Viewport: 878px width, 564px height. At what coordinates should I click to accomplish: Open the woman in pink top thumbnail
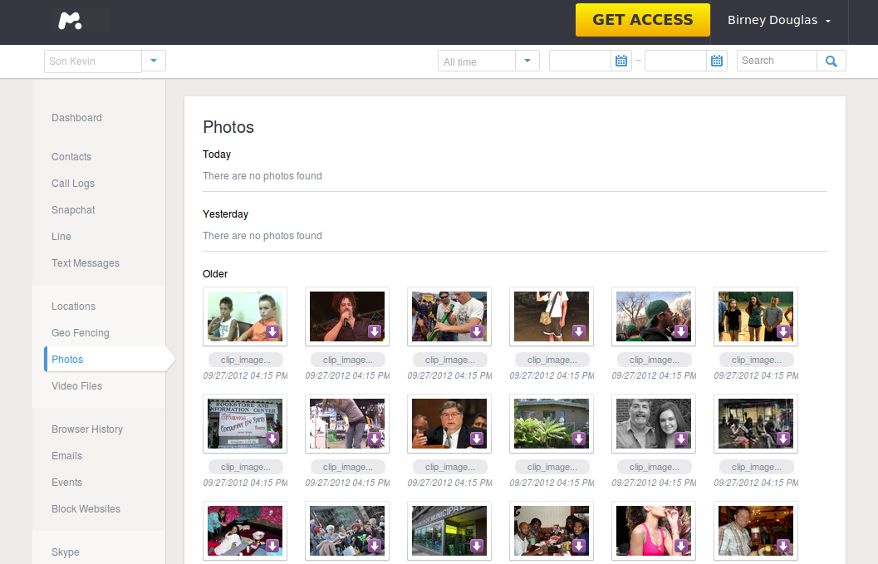point(653,530)
